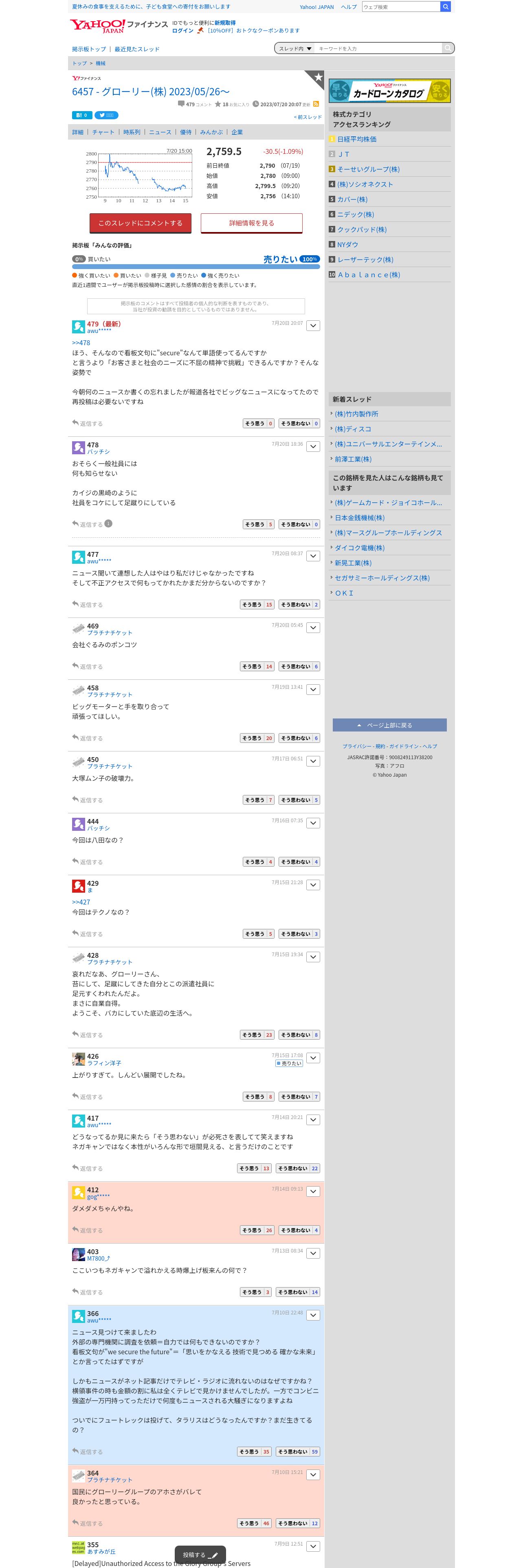Open related stock ダイコク電機(株)
Screen dimensions: 523x1568
point(360,548)
